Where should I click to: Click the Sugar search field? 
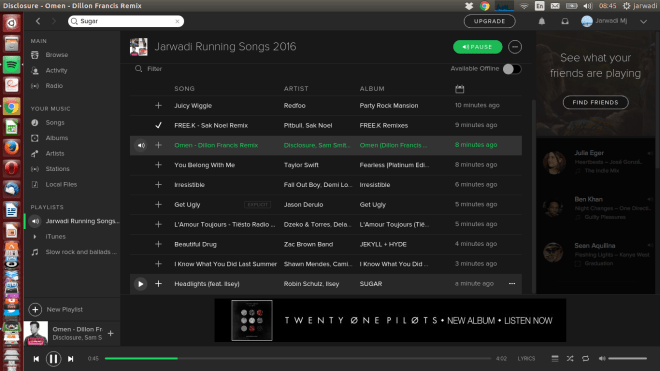click(126, 21)
